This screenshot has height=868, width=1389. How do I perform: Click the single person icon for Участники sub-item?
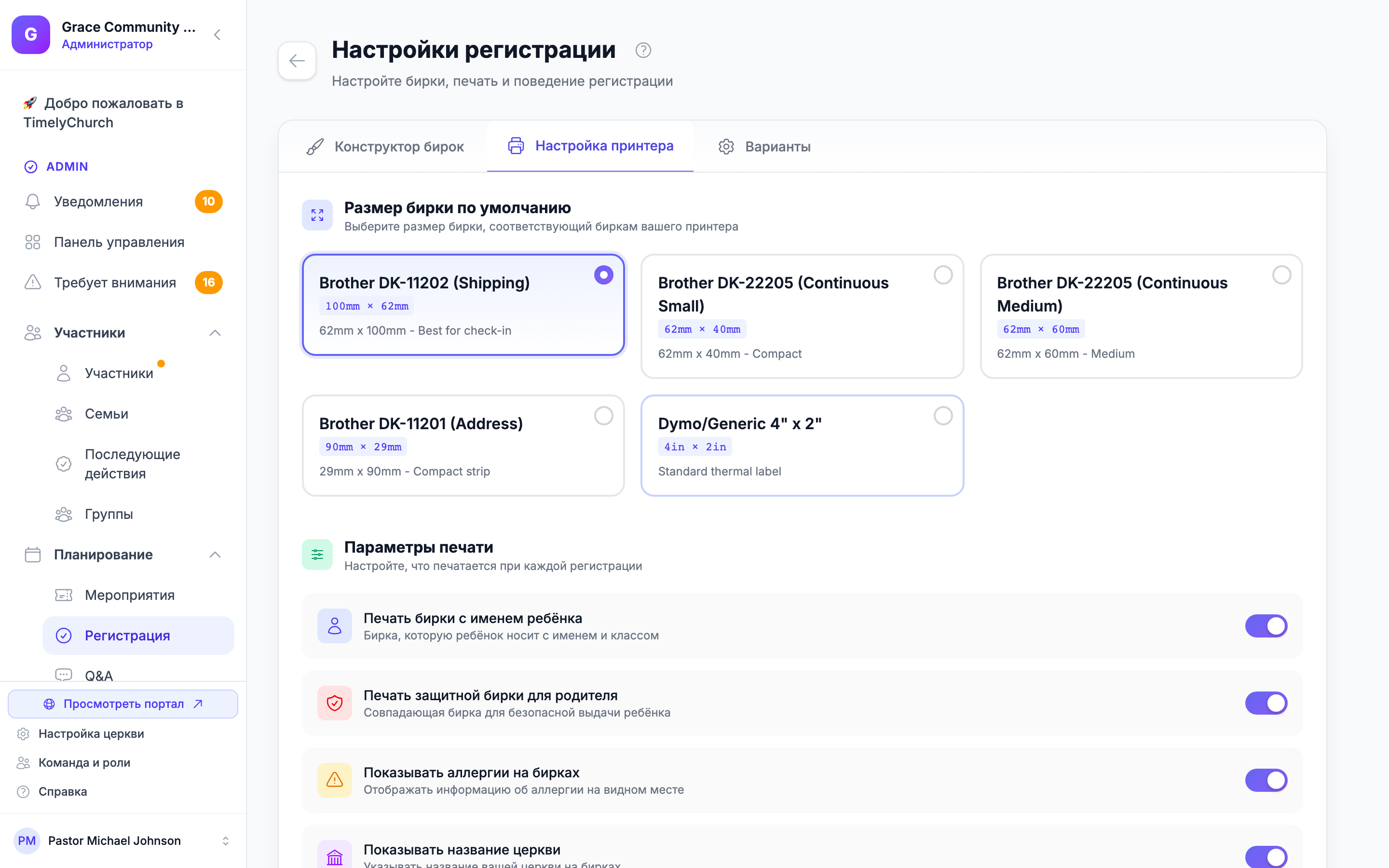pos(64,373)
